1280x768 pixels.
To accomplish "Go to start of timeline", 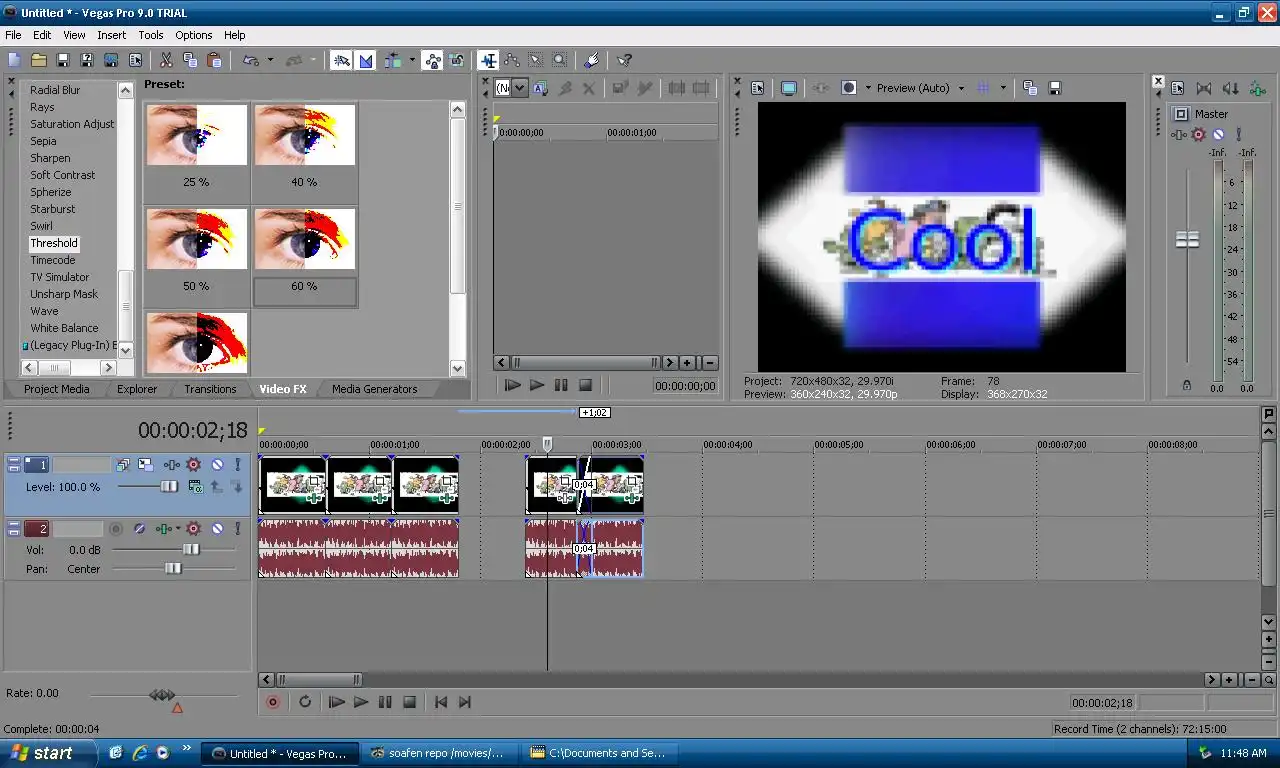I will [440, 702].
